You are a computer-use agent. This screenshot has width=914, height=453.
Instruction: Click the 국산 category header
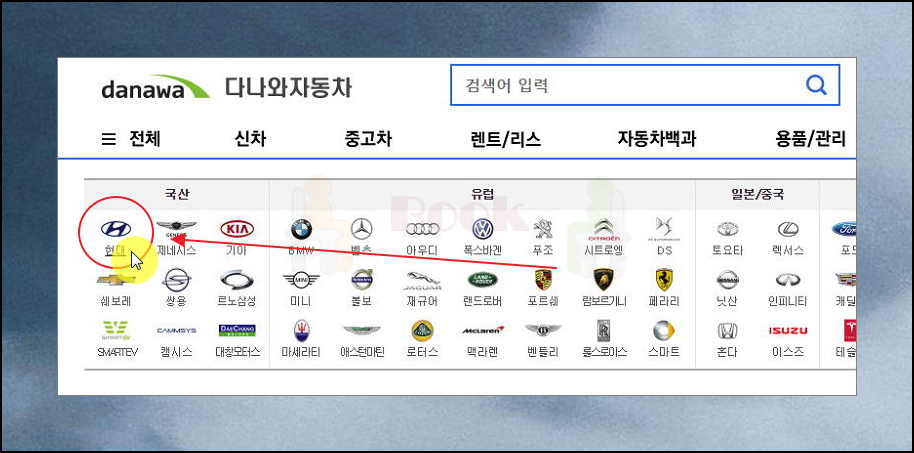[x=177, y=194]
